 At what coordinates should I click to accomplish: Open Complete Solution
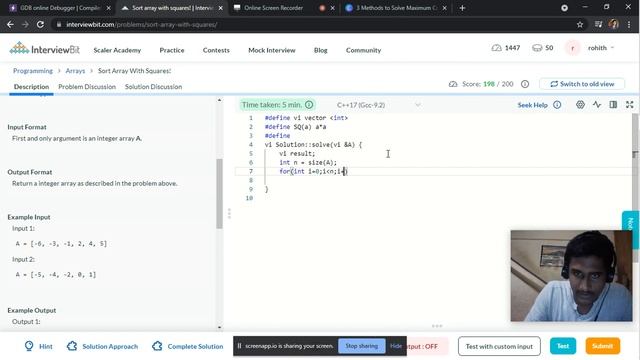click(187, 346)
